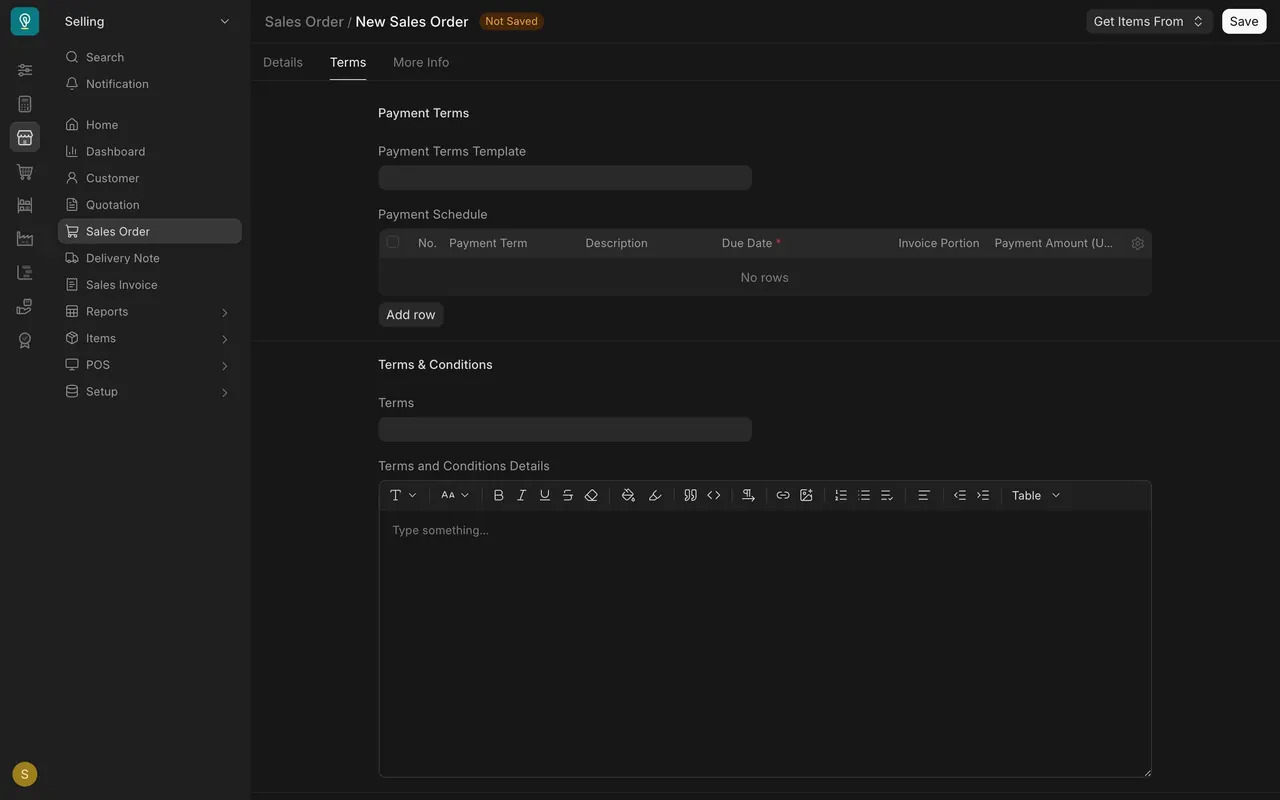
Task: Apply italic formatting in the editor
Action: [x=521, y=495]
